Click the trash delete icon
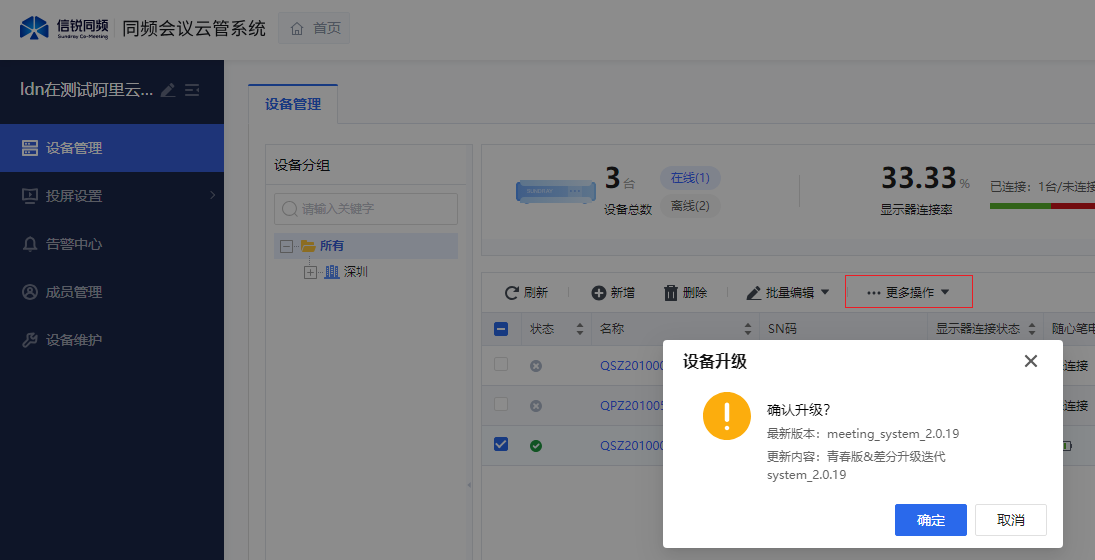1095x560 pixels. pos(671,293)
